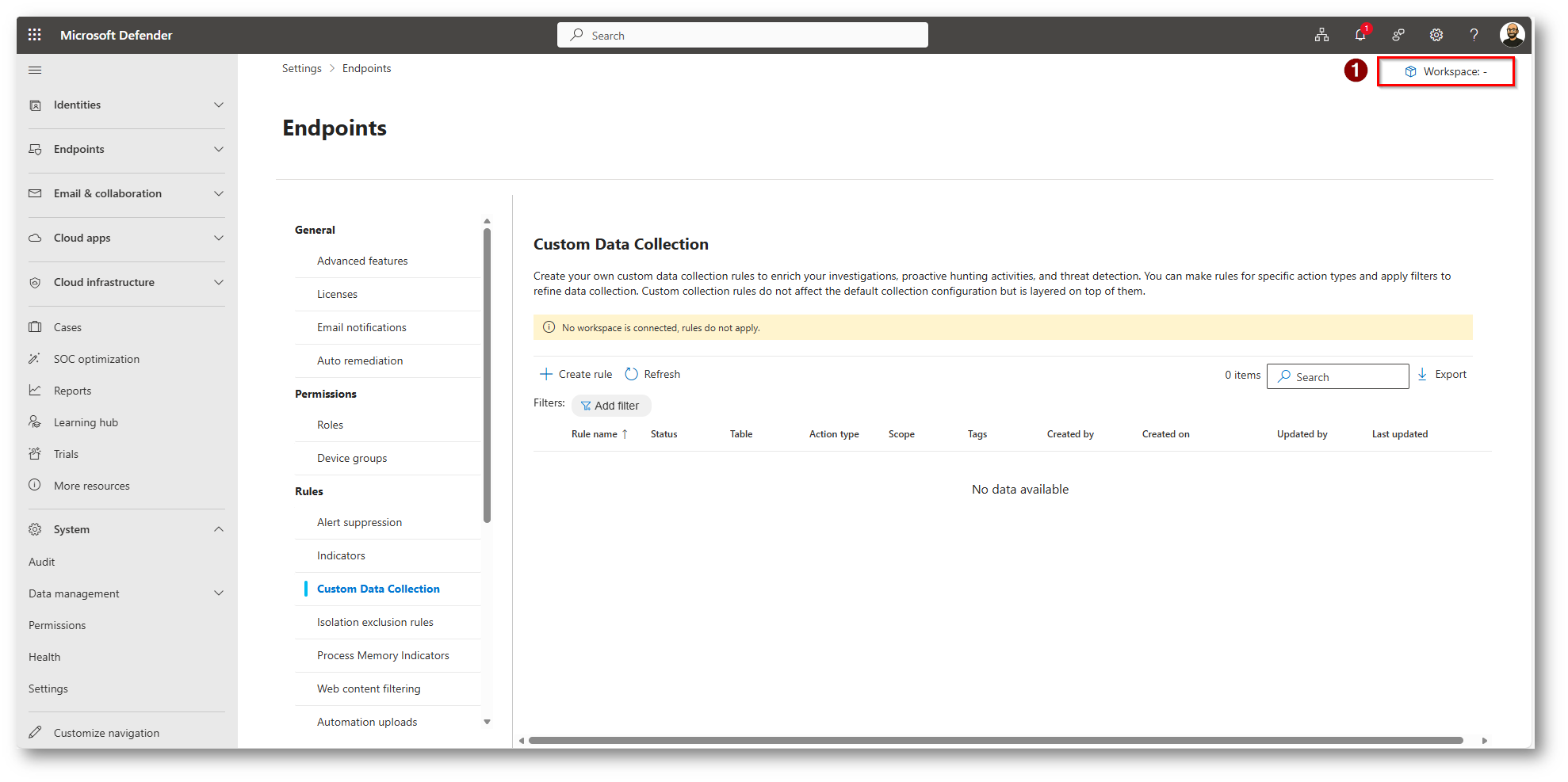Click the help question mark icon

1474,35
